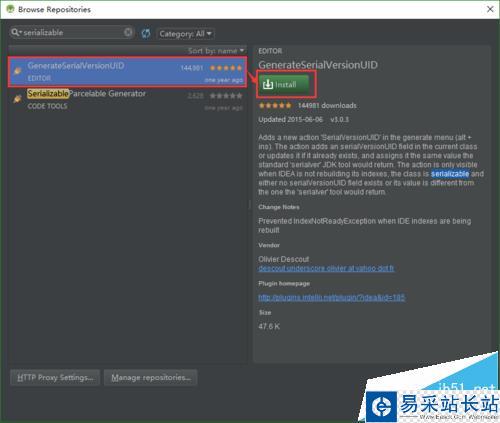Click star rating of Serializable Parcelable row
The image size is (500, 423).
click(x=226, y=96)
